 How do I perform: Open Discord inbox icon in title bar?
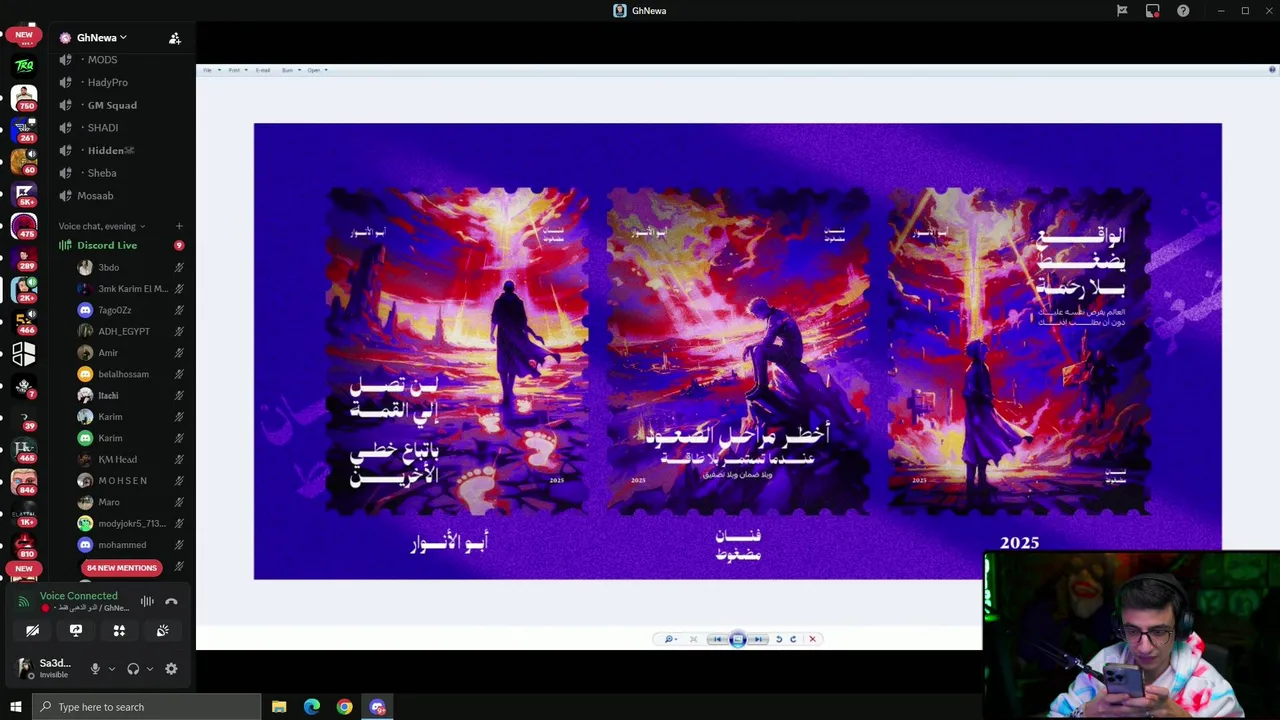pyautogui.click(x=1153, y=11)
